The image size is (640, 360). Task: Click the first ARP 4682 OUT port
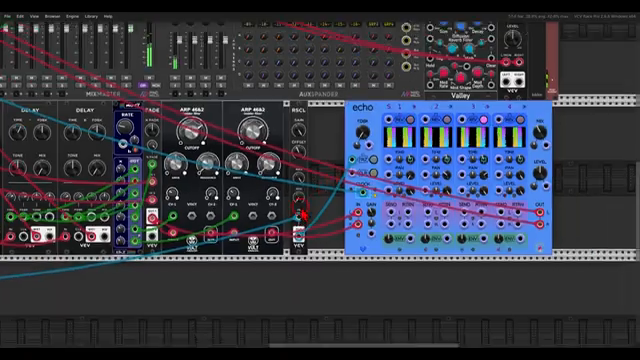(211, 233)
